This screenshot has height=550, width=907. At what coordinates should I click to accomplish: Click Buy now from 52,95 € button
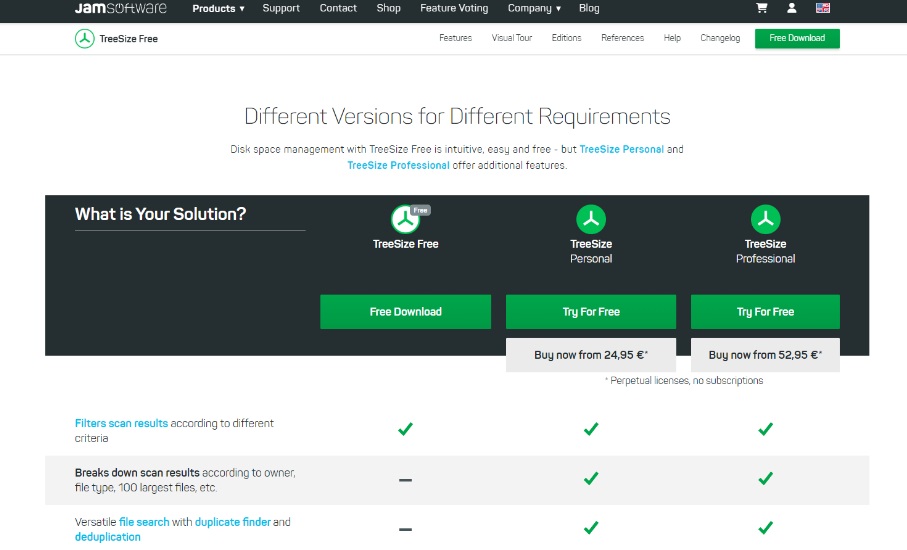[x=765, y=355]
